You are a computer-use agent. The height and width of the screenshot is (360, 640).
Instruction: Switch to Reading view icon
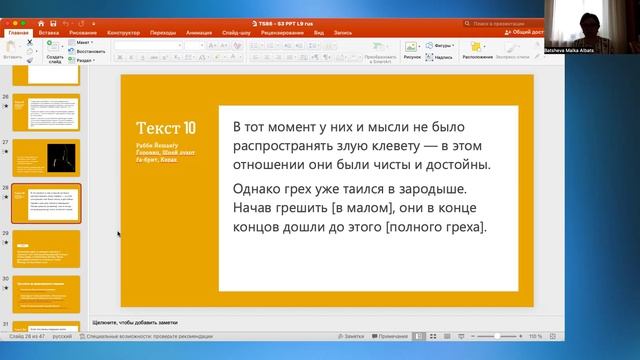[x=447, y=336]
